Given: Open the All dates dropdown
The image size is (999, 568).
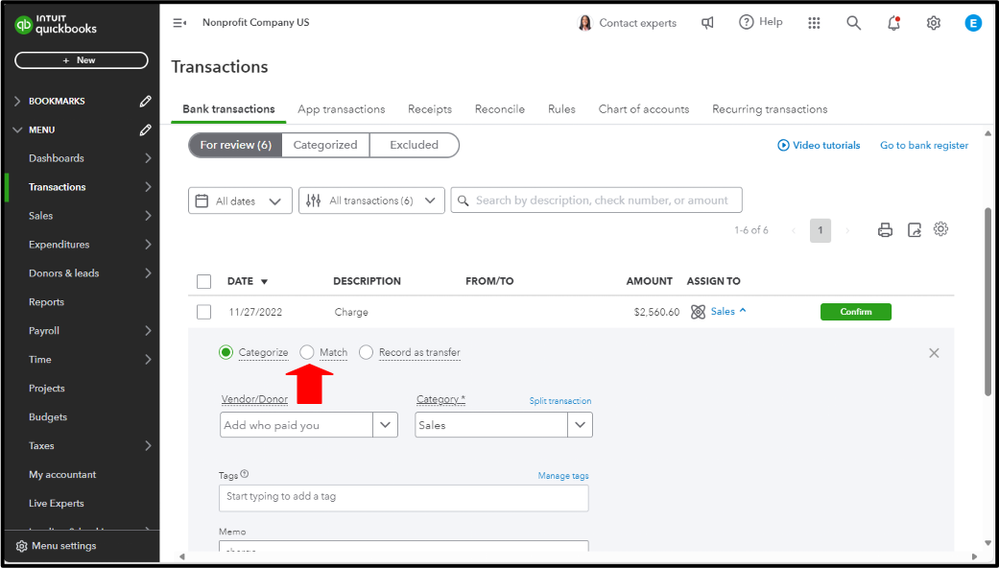Looking at the screenshot, I should click(x=240, y=201).
